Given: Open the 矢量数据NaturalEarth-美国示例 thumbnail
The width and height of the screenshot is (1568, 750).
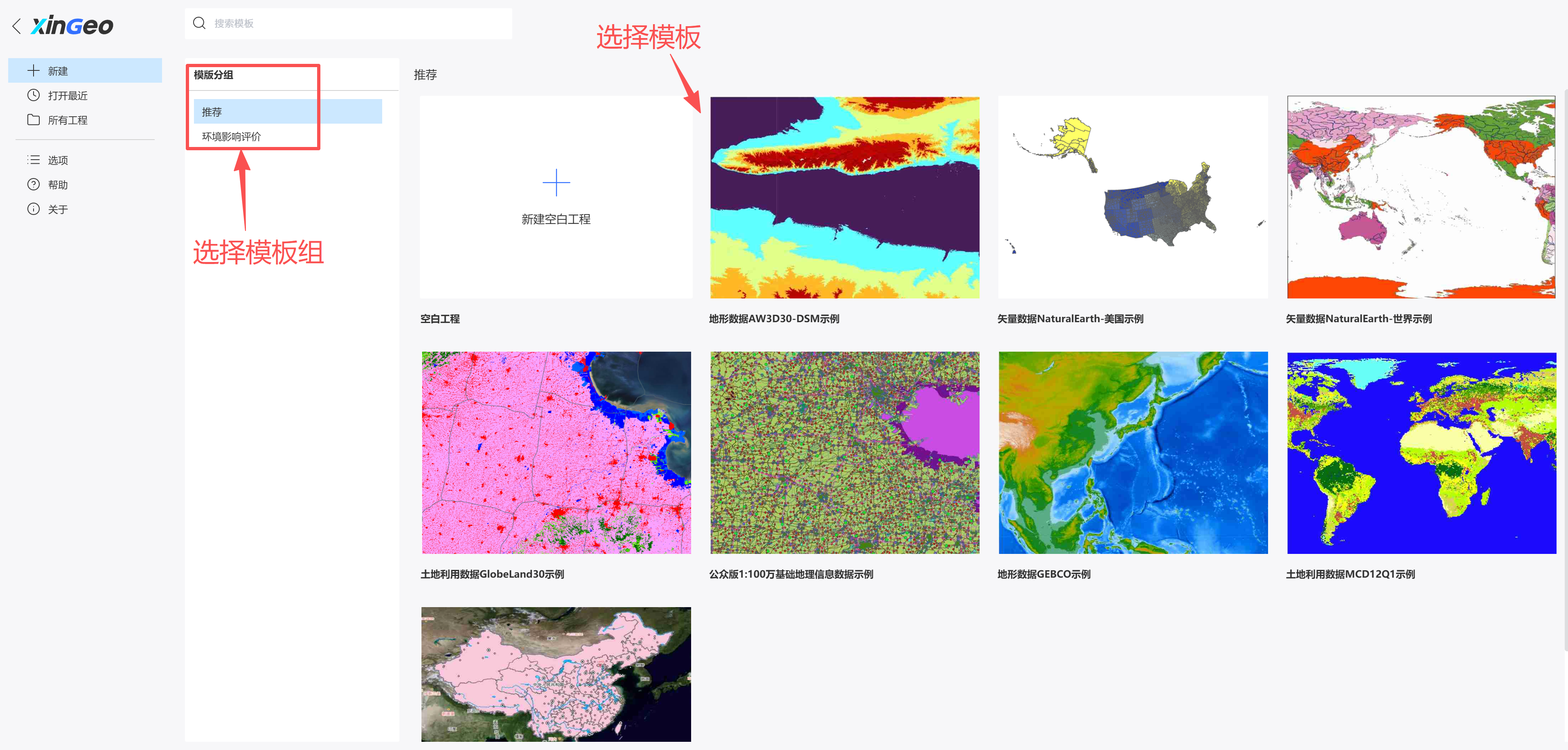Looking at the screenshot, I should point(1133,197).
